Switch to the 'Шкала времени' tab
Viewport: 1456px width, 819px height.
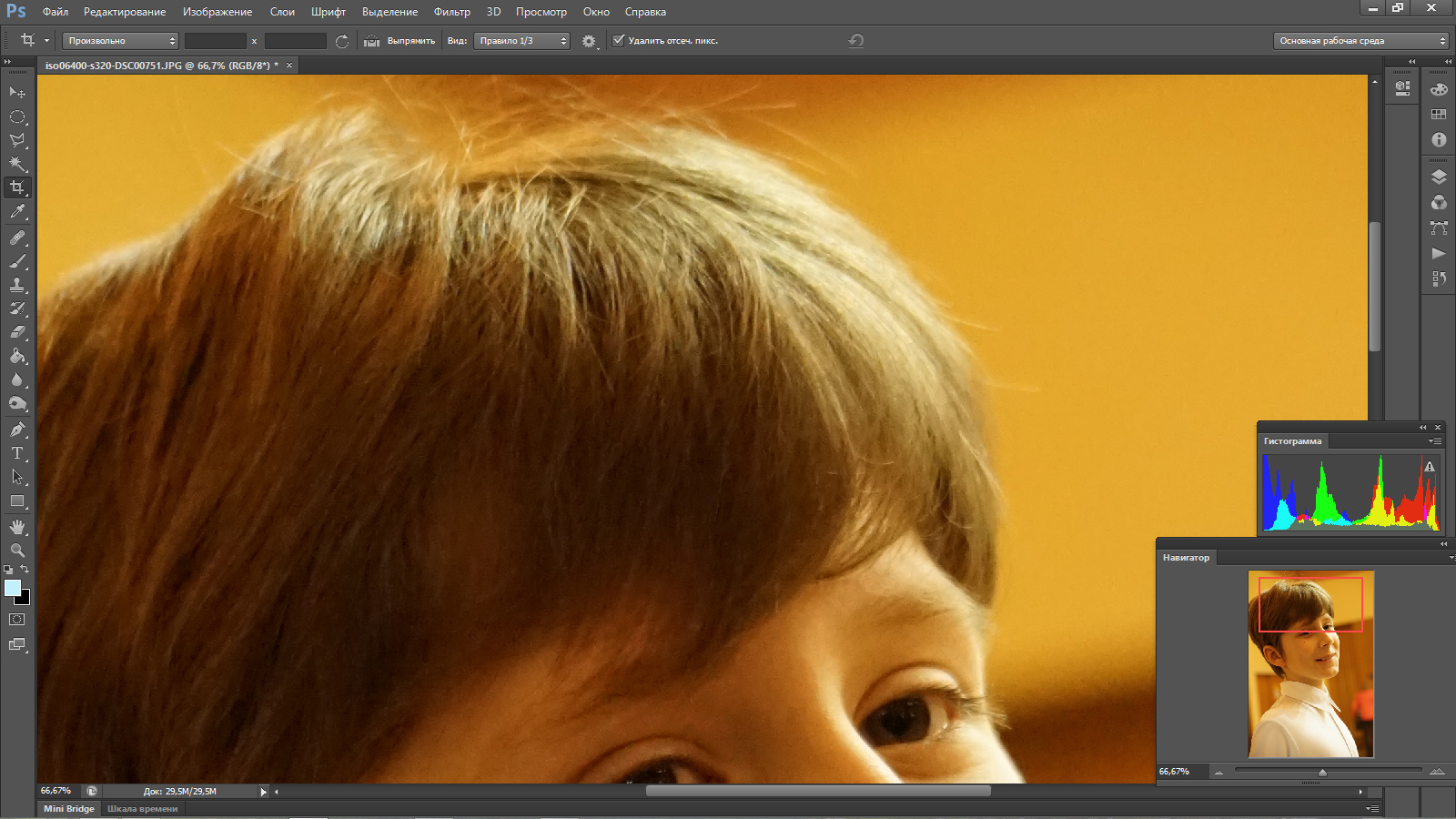(142, 808)
